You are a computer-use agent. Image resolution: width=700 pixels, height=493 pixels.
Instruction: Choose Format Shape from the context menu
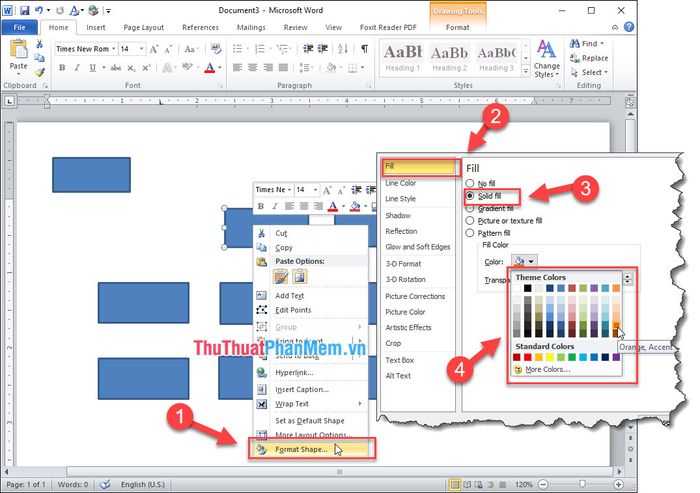tap(301, 449)
